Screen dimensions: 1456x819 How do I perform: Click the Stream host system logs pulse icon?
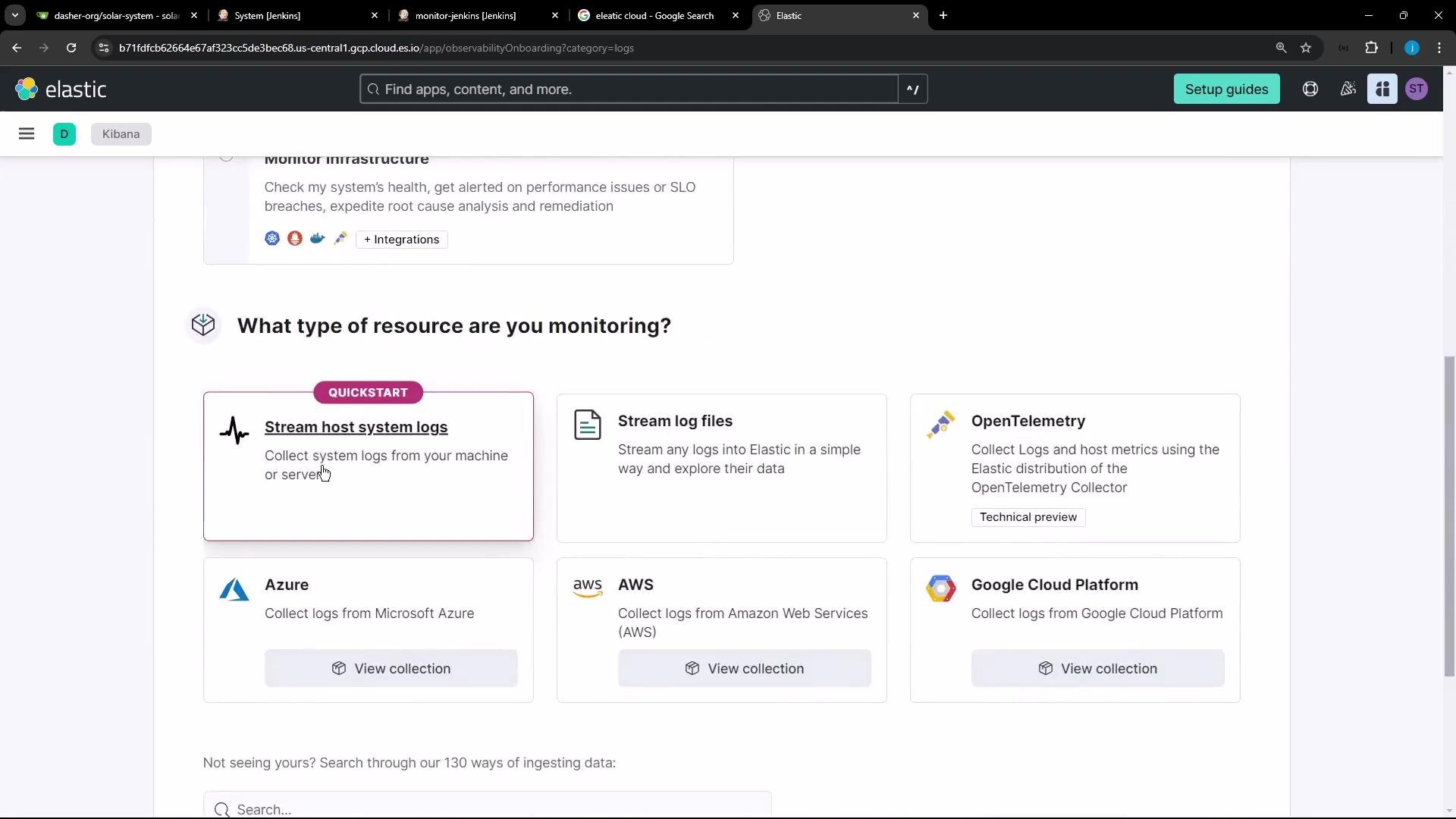234,430
